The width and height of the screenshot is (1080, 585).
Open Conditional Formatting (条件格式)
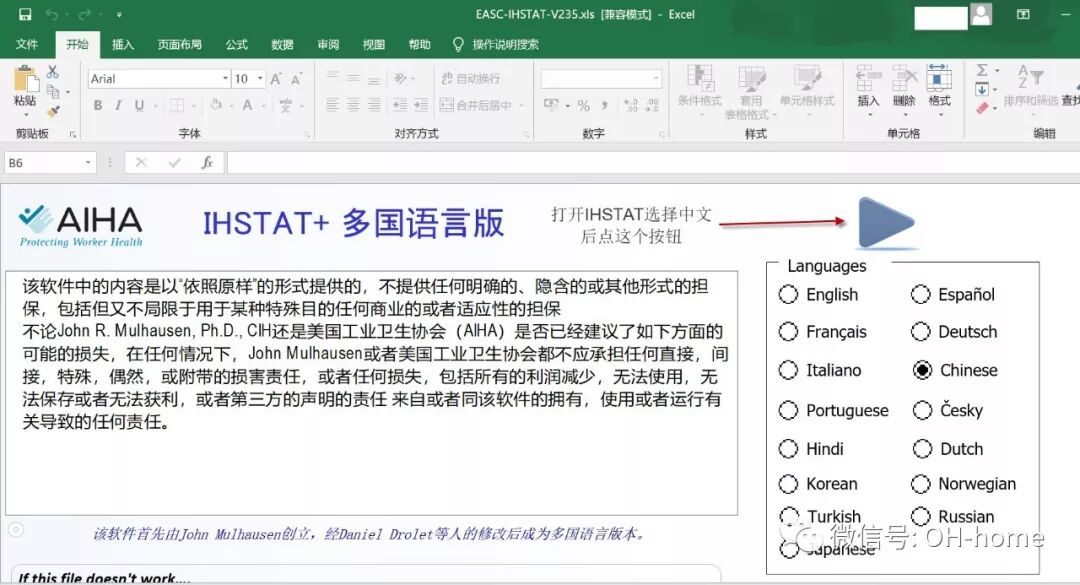[x=700, y=90]
